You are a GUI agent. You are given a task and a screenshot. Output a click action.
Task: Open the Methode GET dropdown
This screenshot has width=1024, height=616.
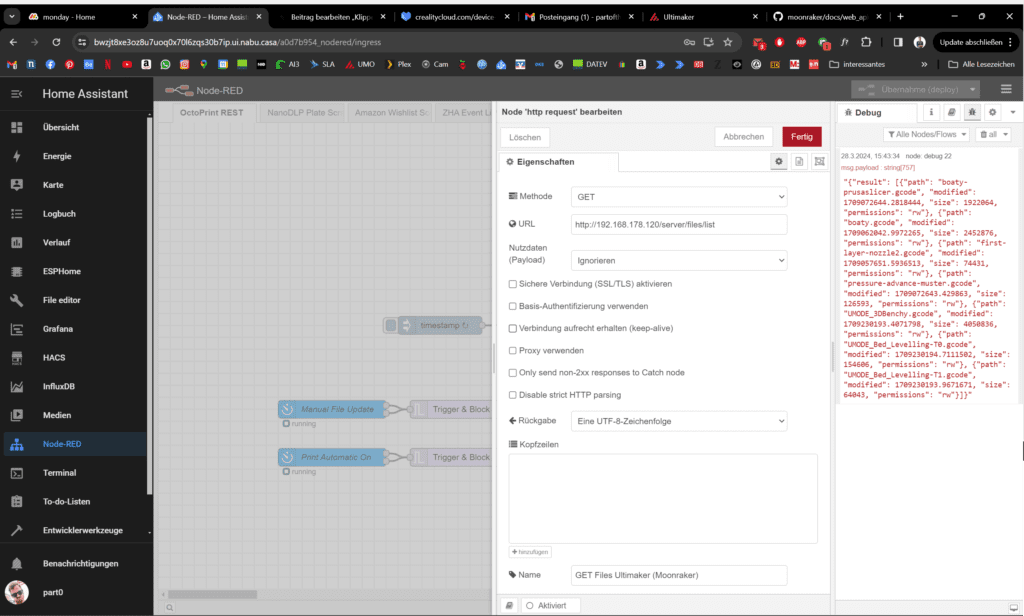click(x=679, y=197)
